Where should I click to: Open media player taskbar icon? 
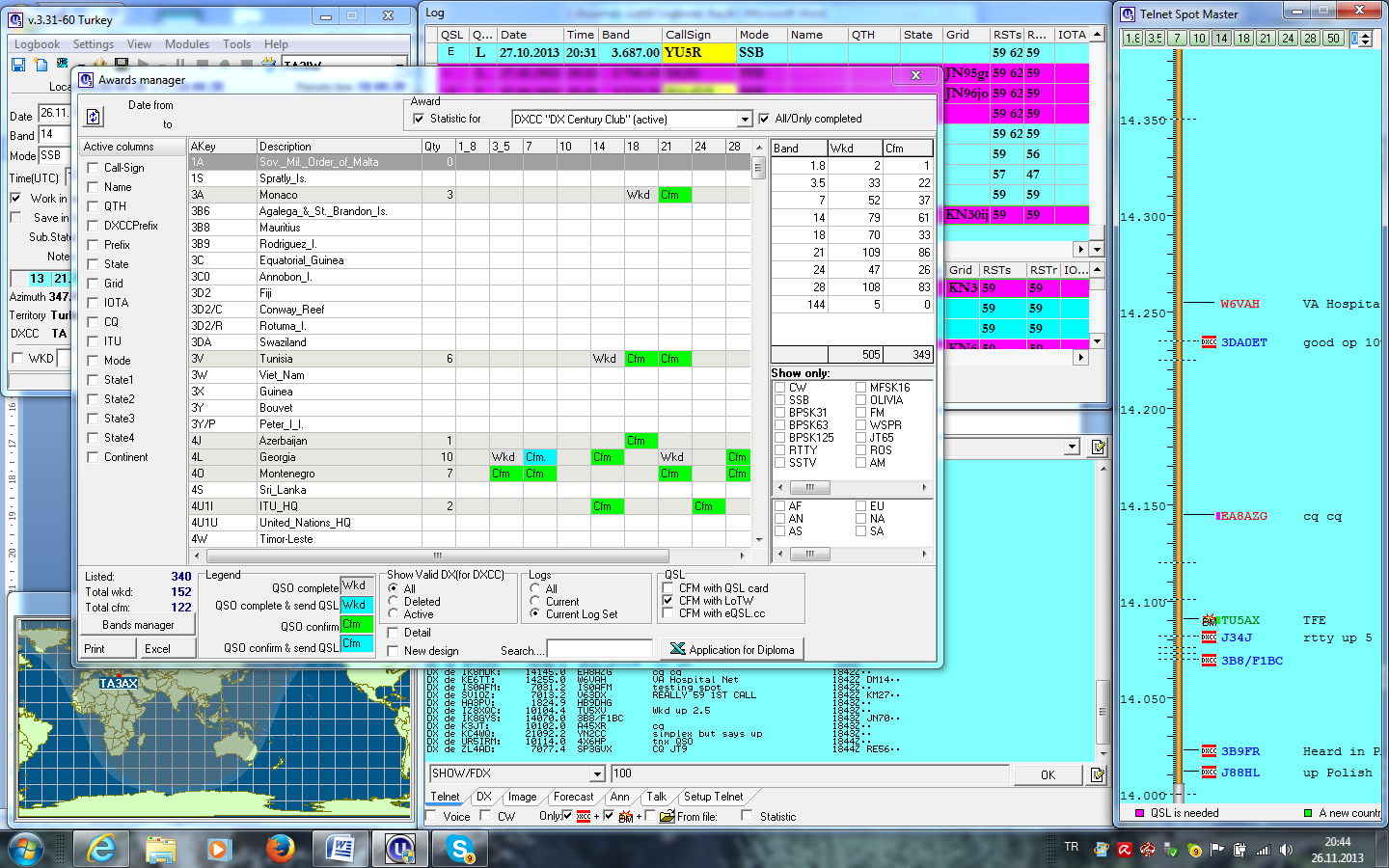[221, 849]
